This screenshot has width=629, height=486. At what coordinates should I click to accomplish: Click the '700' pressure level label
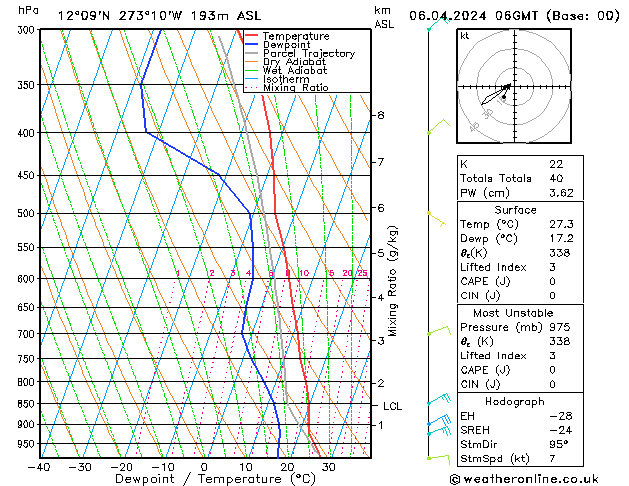pos(28,334)
